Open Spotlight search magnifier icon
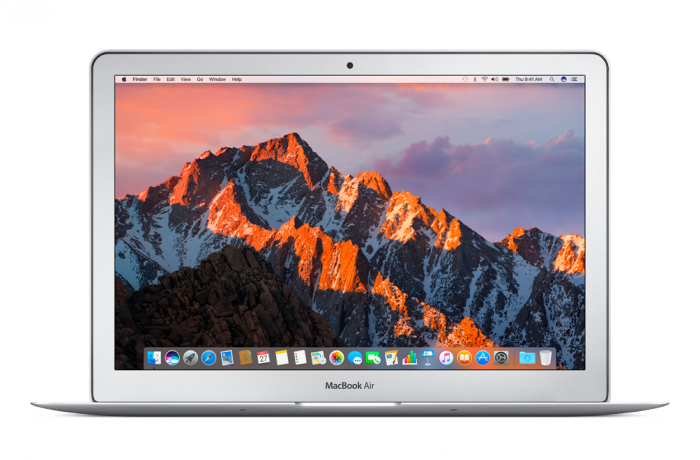This screenshot has width=700, height=460. [552, 79]
